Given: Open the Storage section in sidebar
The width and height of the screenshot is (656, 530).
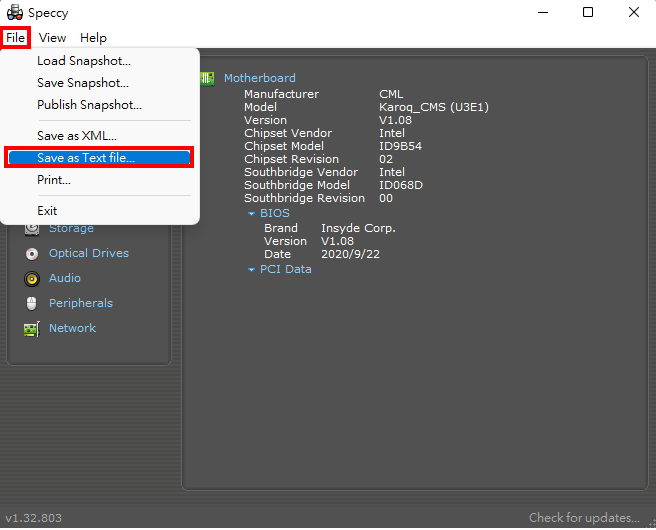Looking at the screenshot, I should click(71, 229).
